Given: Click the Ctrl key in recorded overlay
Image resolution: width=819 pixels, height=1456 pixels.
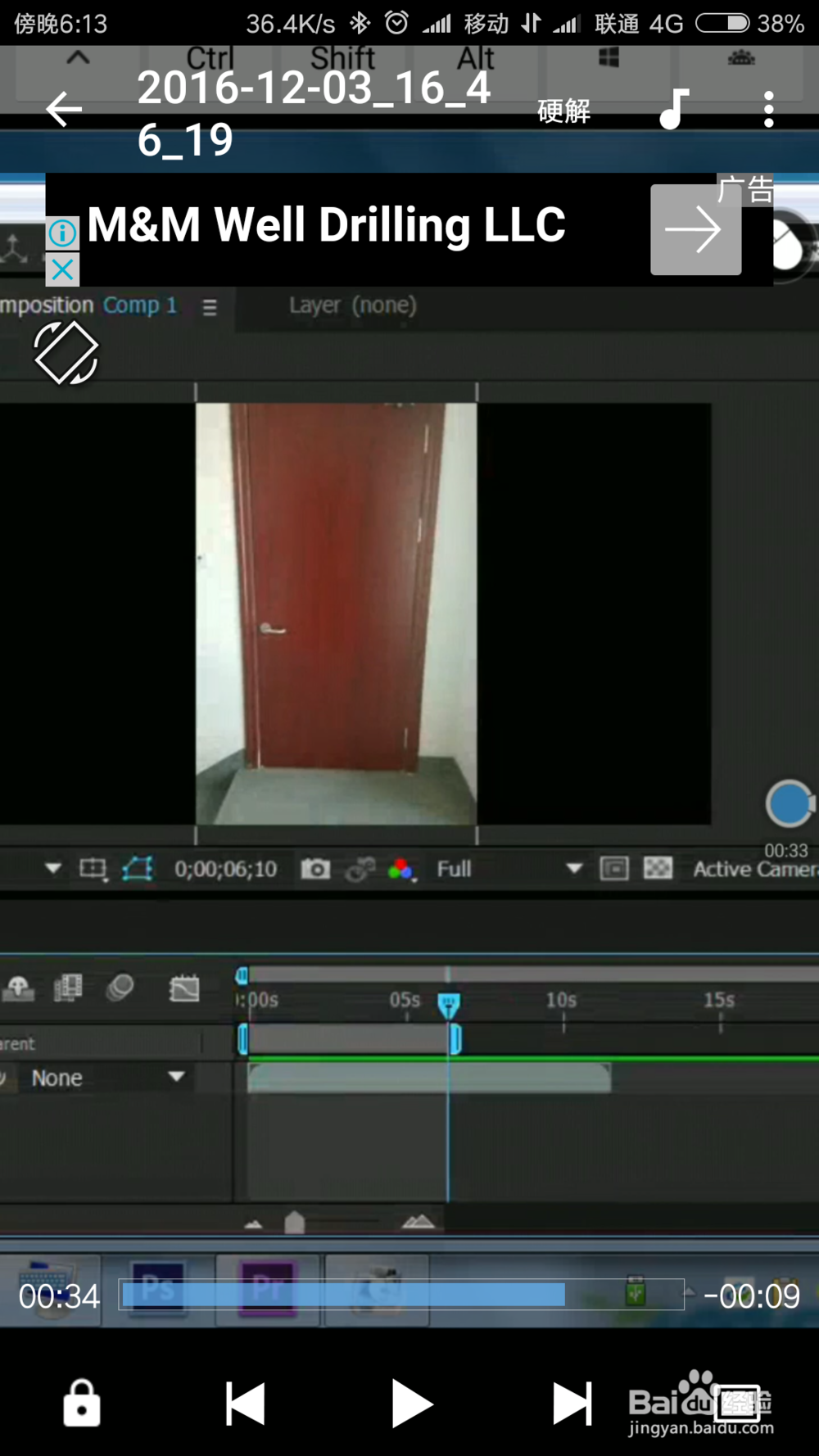Looking at the screenshot, I should pos(210,59).
